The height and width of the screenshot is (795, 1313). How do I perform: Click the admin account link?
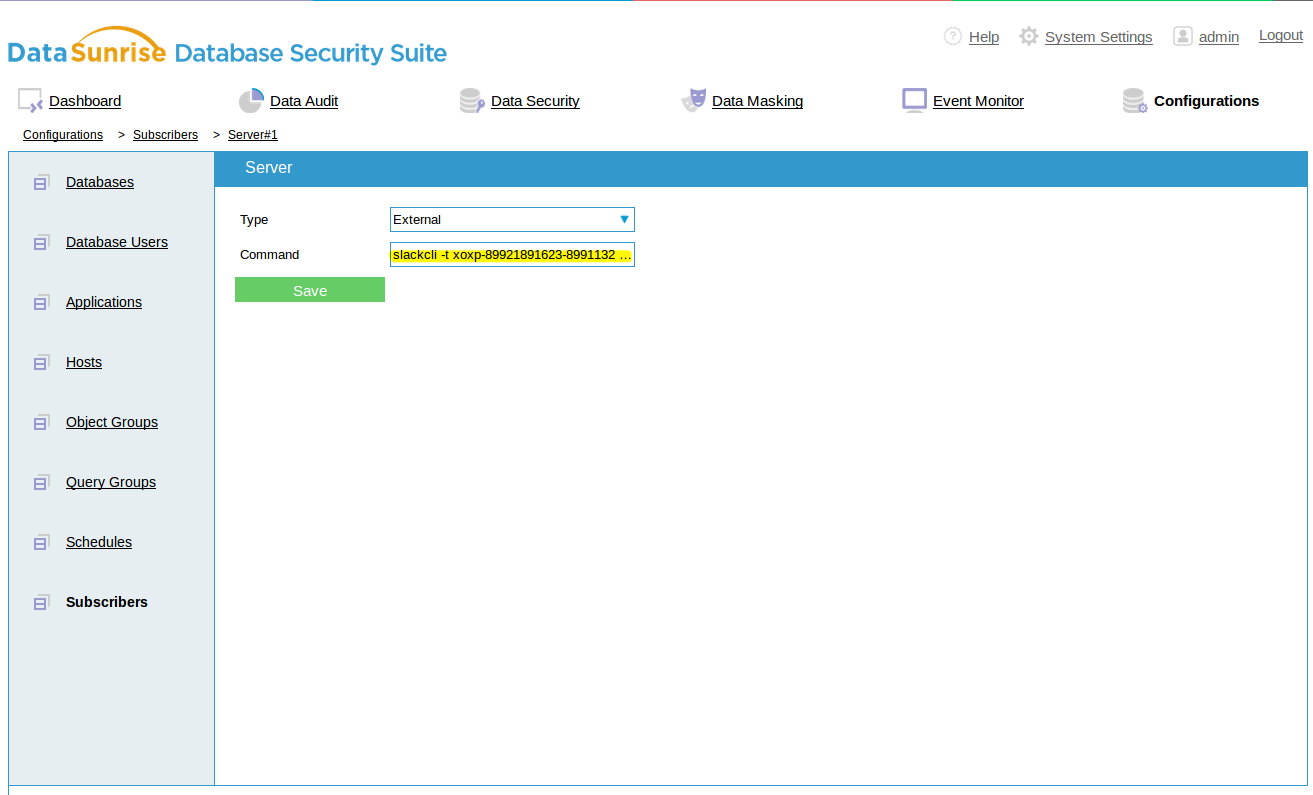coord(1219,37)
